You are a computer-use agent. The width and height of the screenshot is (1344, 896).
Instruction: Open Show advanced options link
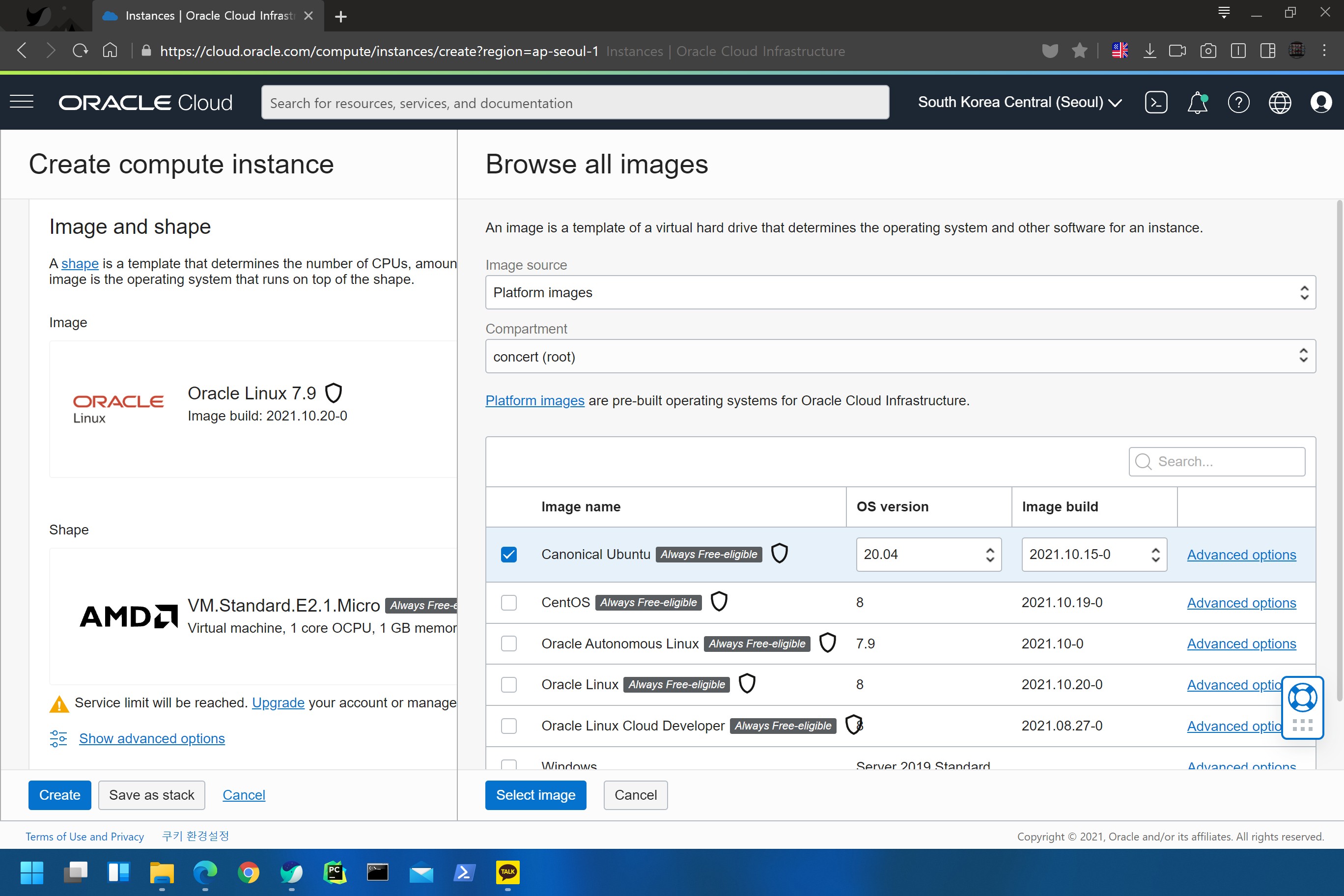click(151, 738)
